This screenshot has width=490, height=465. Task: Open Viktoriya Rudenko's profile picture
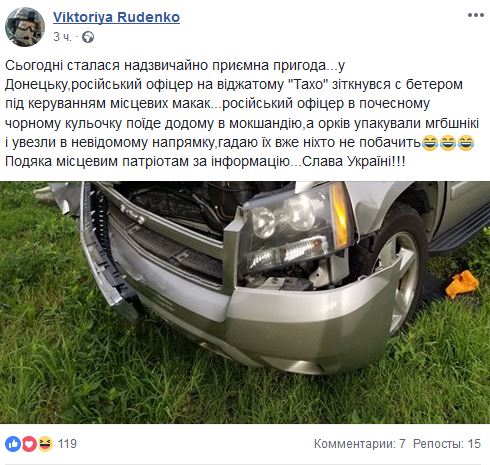pyautogui.click(x=25, y=27)
